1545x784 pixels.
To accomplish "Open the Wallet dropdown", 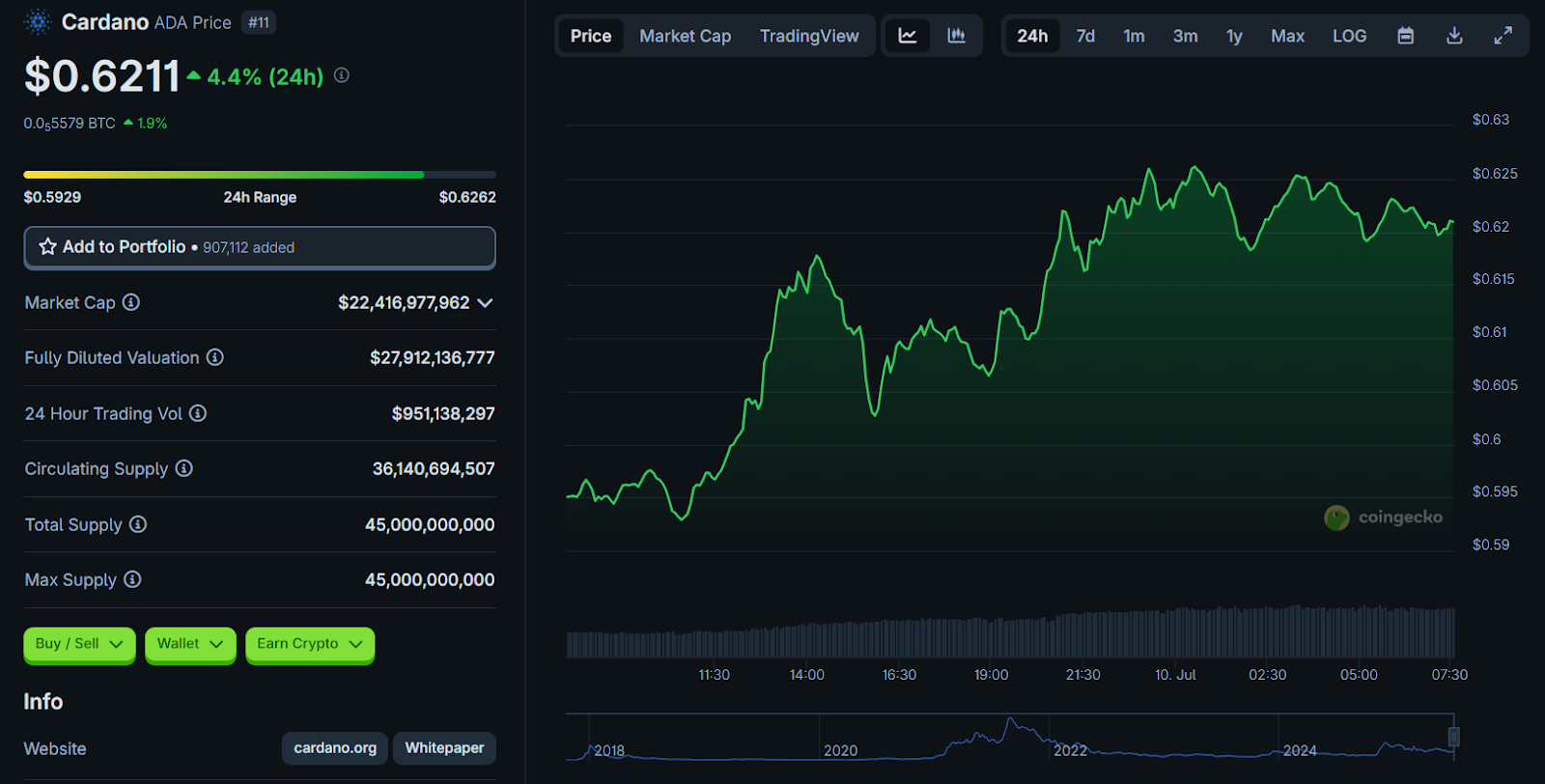I will coord(190,644).
